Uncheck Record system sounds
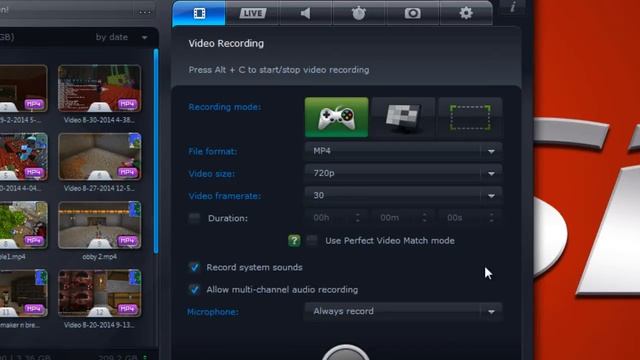The width and height of the screenshot is (640, 360). (194, 267)
